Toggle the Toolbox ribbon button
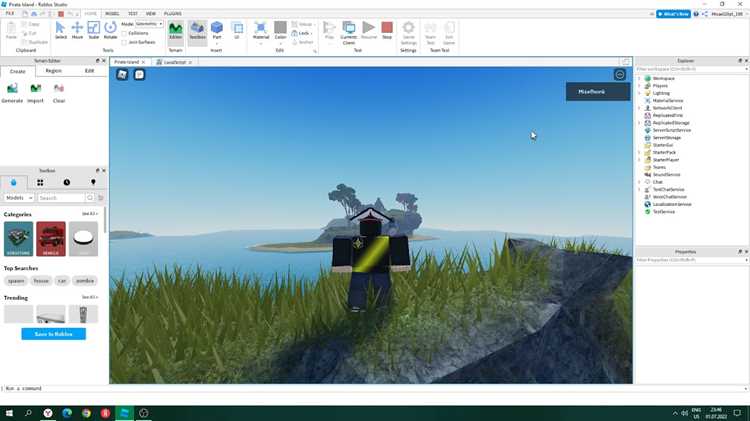 coord(197,31)
